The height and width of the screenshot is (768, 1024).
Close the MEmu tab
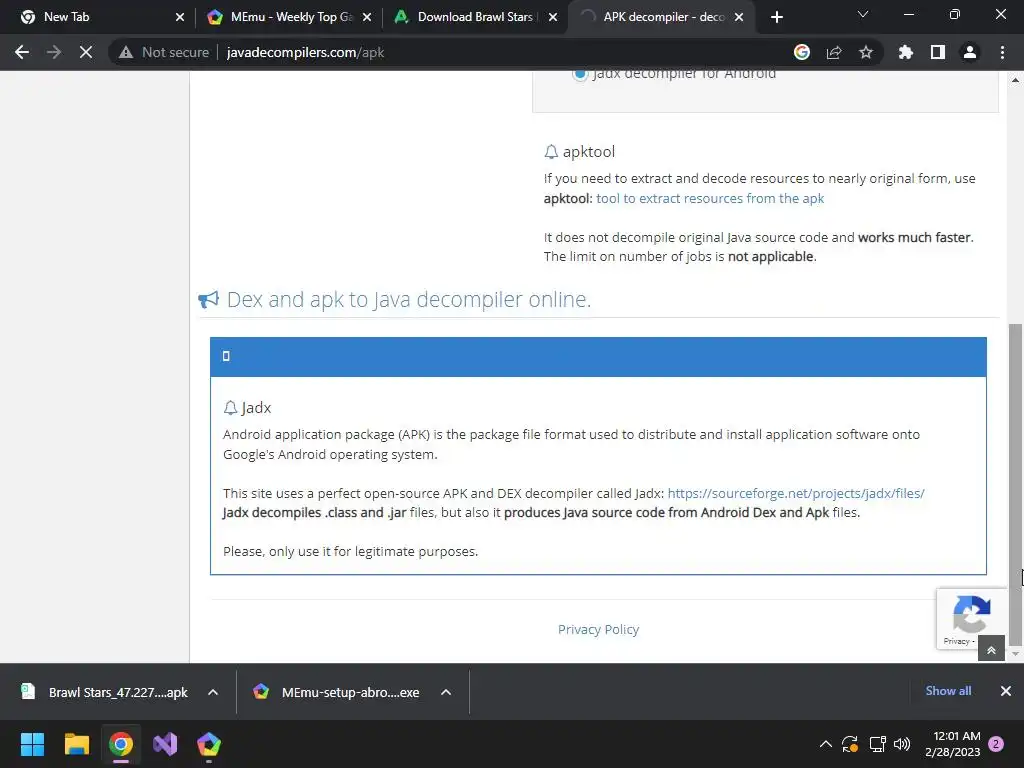click(367, 17)
